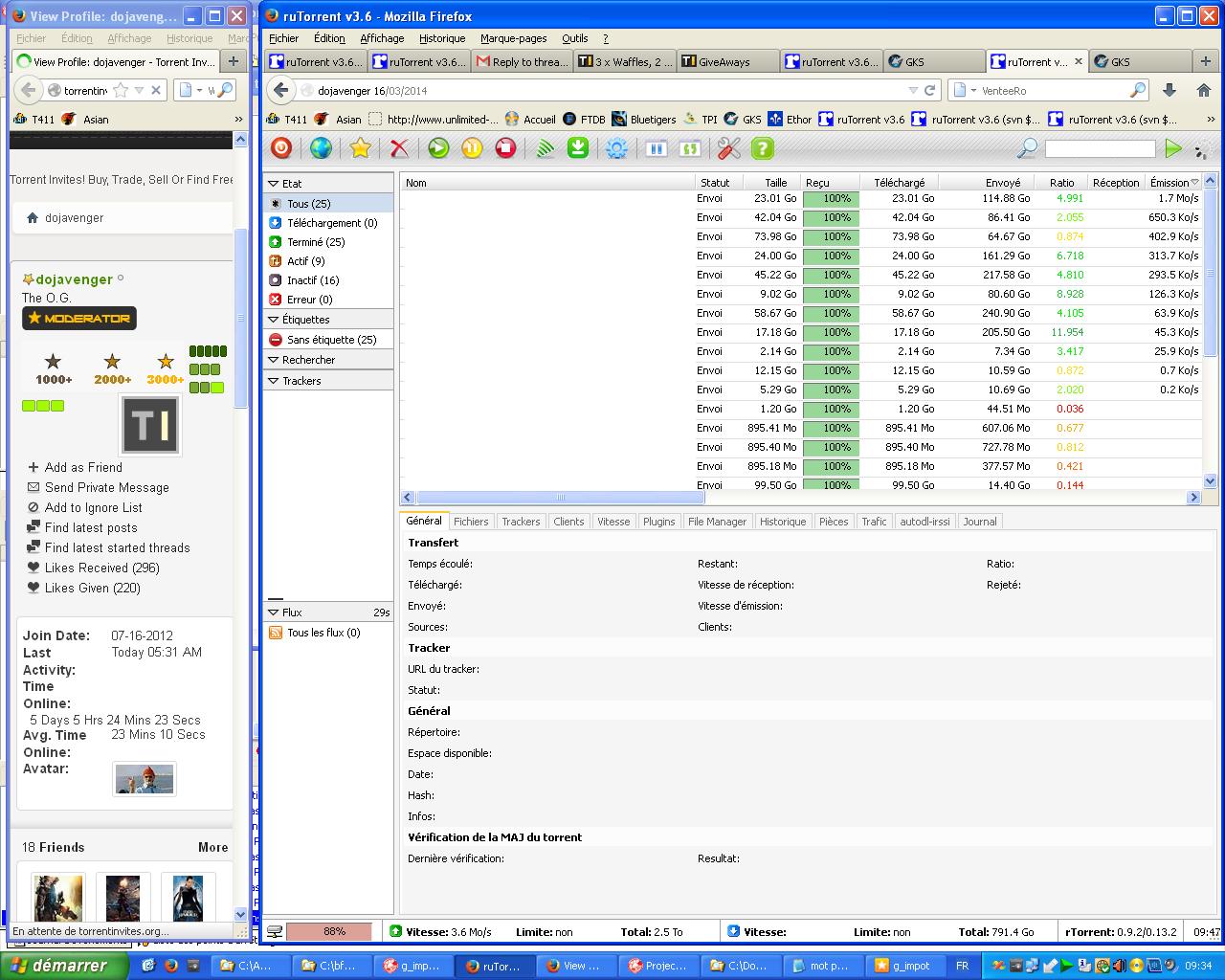Select the 'Erreur (0)' filter

[x=328, y=300]
